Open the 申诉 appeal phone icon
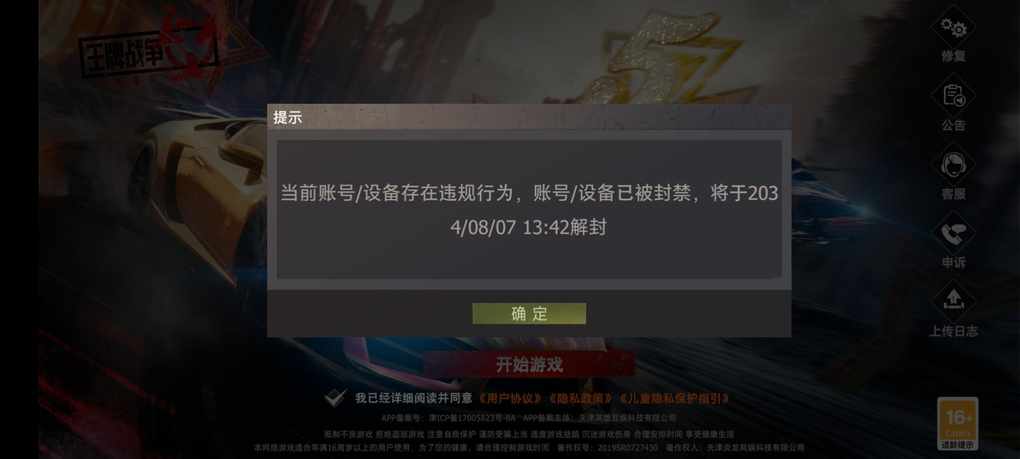The image size is (1020, 459). [953, 242]
